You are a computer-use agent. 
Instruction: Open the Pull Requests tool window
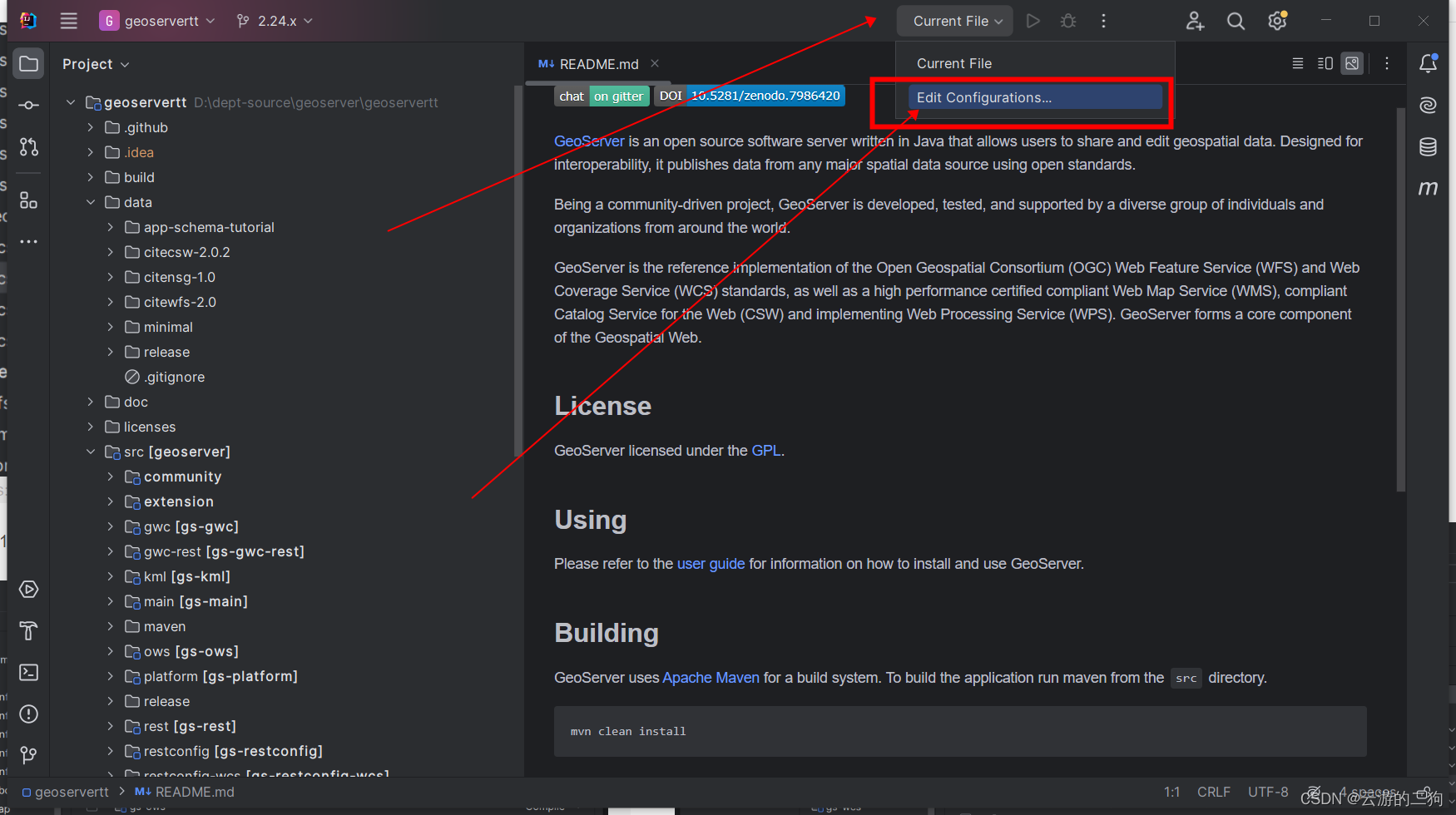pos(29,147)
